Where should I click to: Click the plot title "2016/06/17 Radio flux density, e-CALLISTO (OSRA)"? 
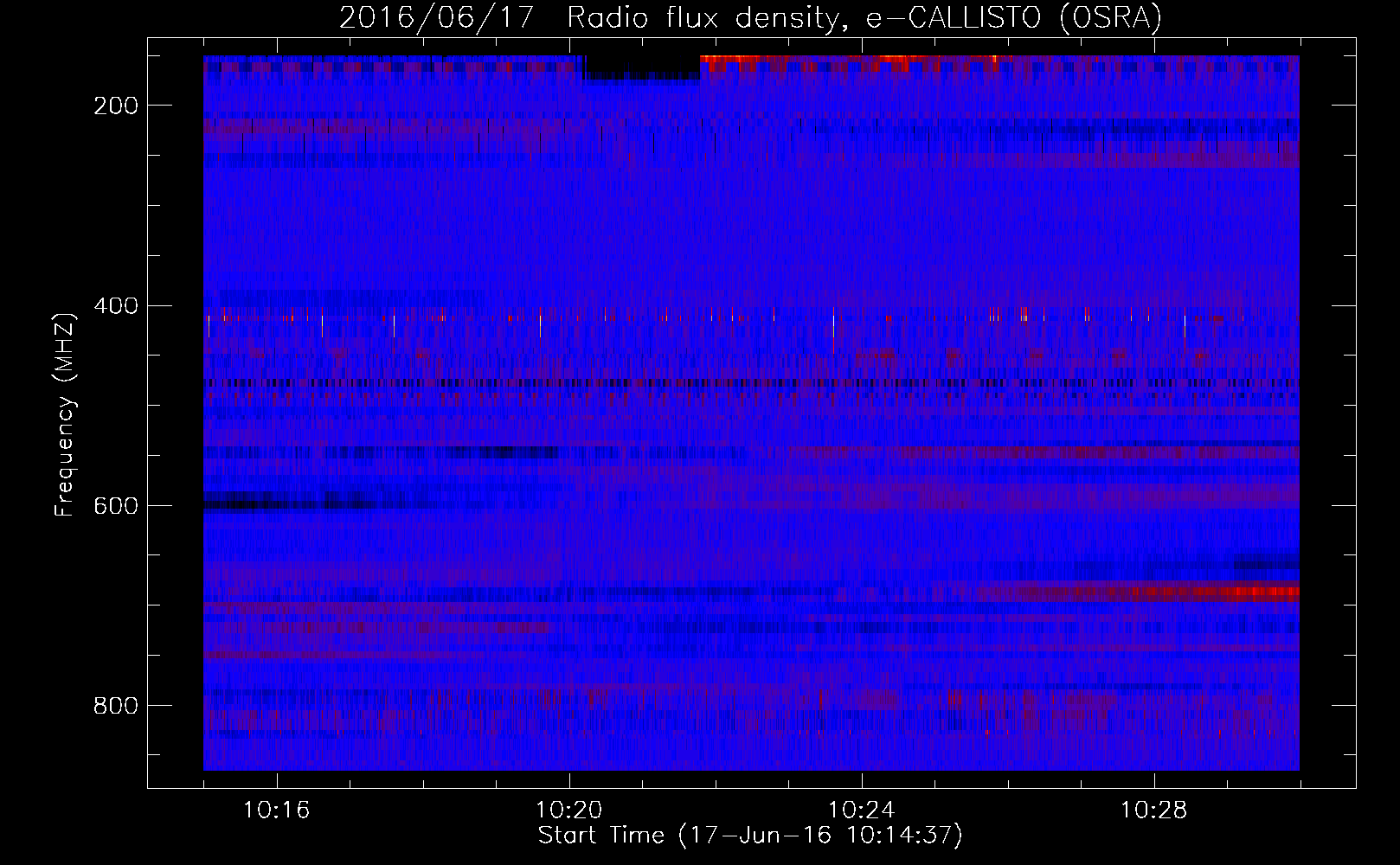[x=750, y=17]
